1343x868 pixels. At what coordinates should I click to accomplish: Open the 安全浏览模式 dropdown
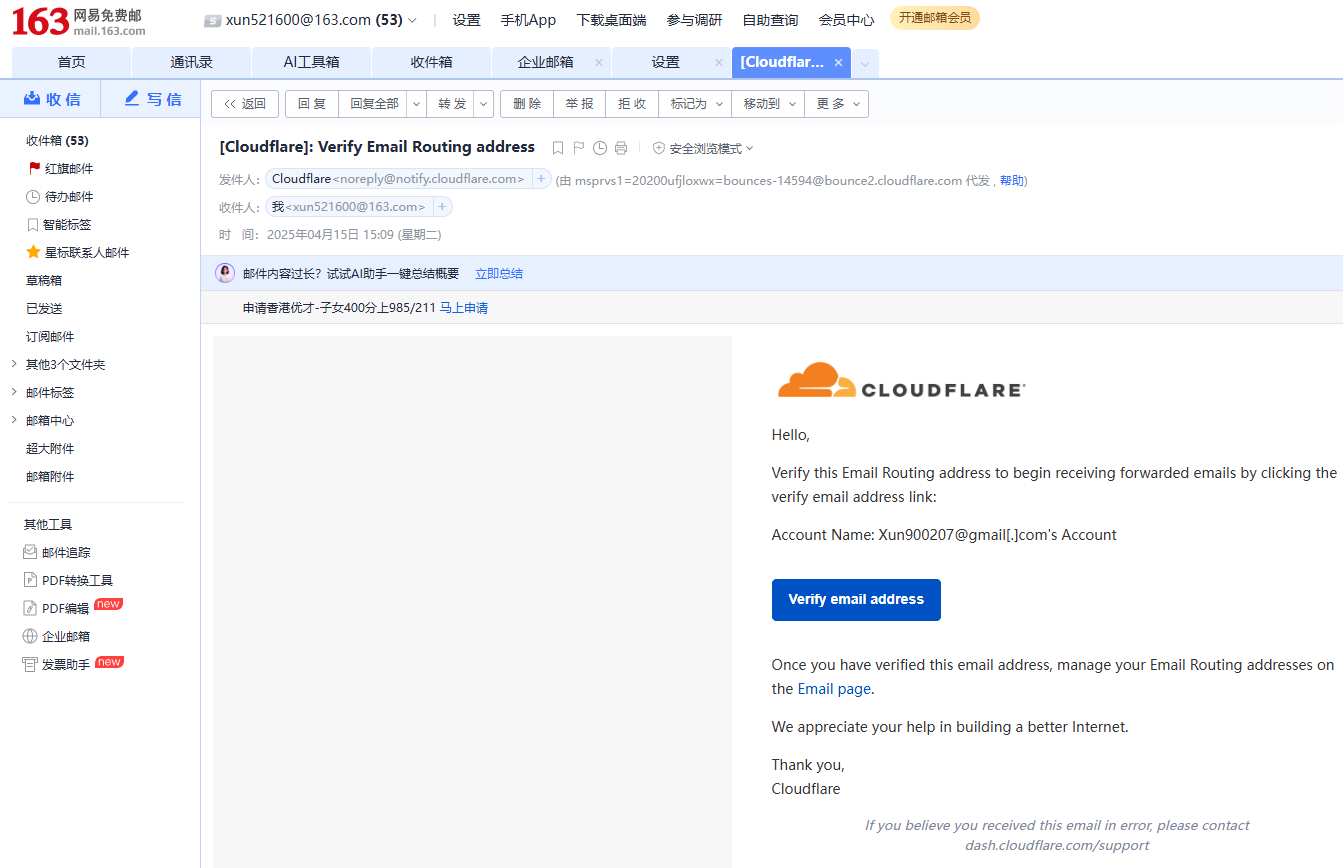[x=703, y=148]
